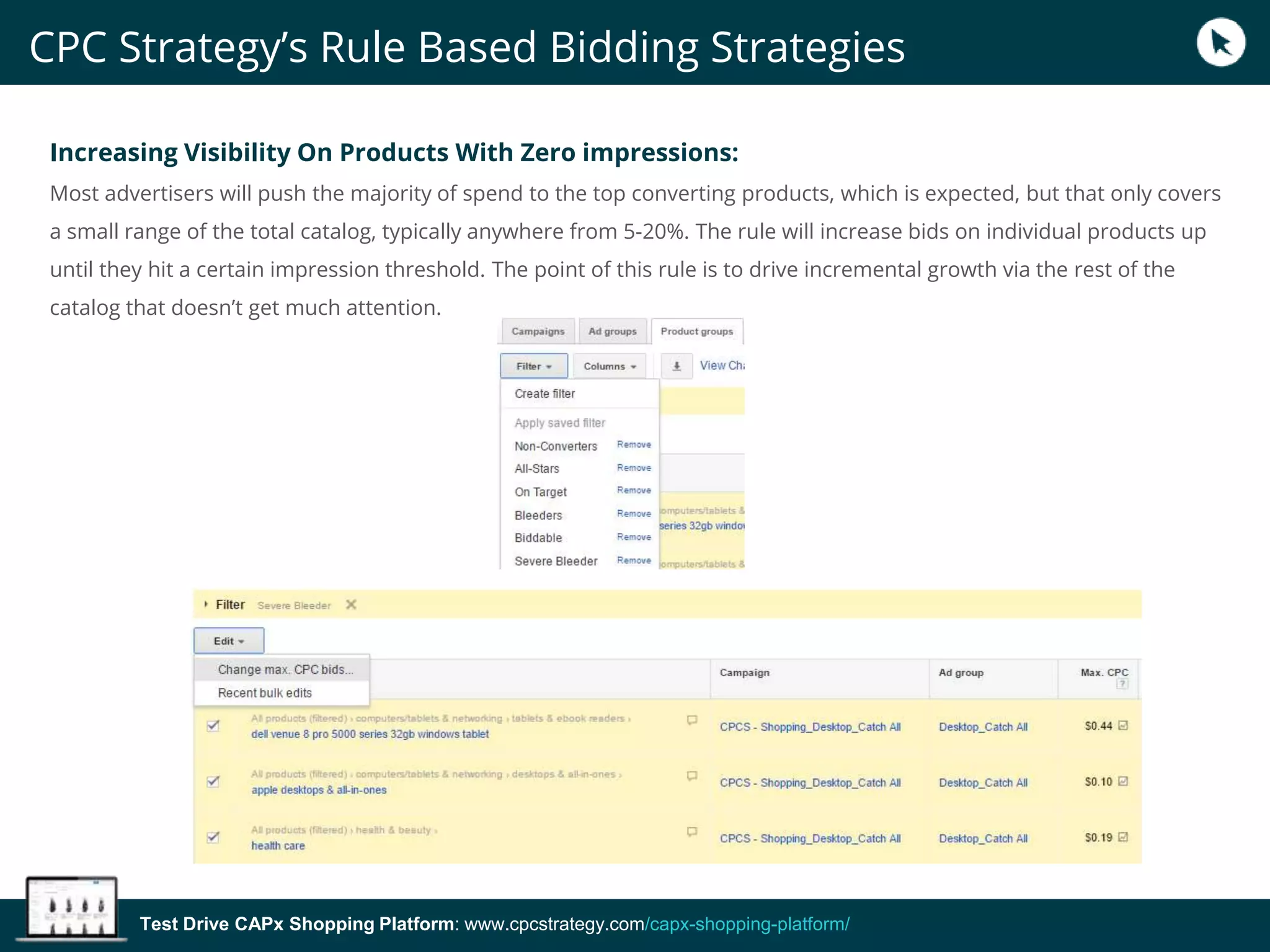Select Severe Bleeder saved filter

tap(556, 562)
